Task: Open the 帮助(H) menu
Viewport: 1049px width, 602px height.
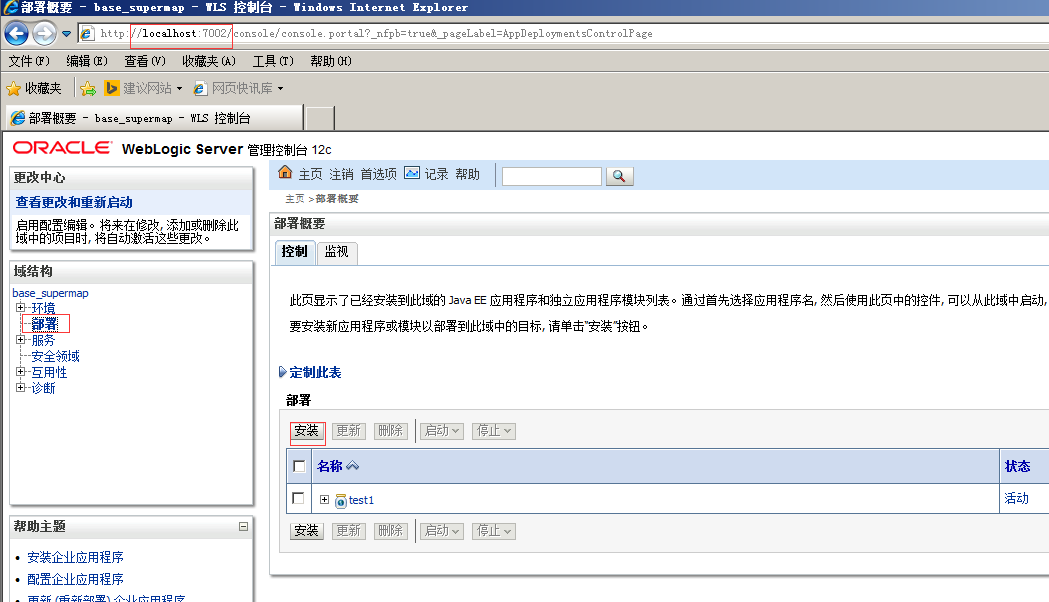Action: point(330,61)
